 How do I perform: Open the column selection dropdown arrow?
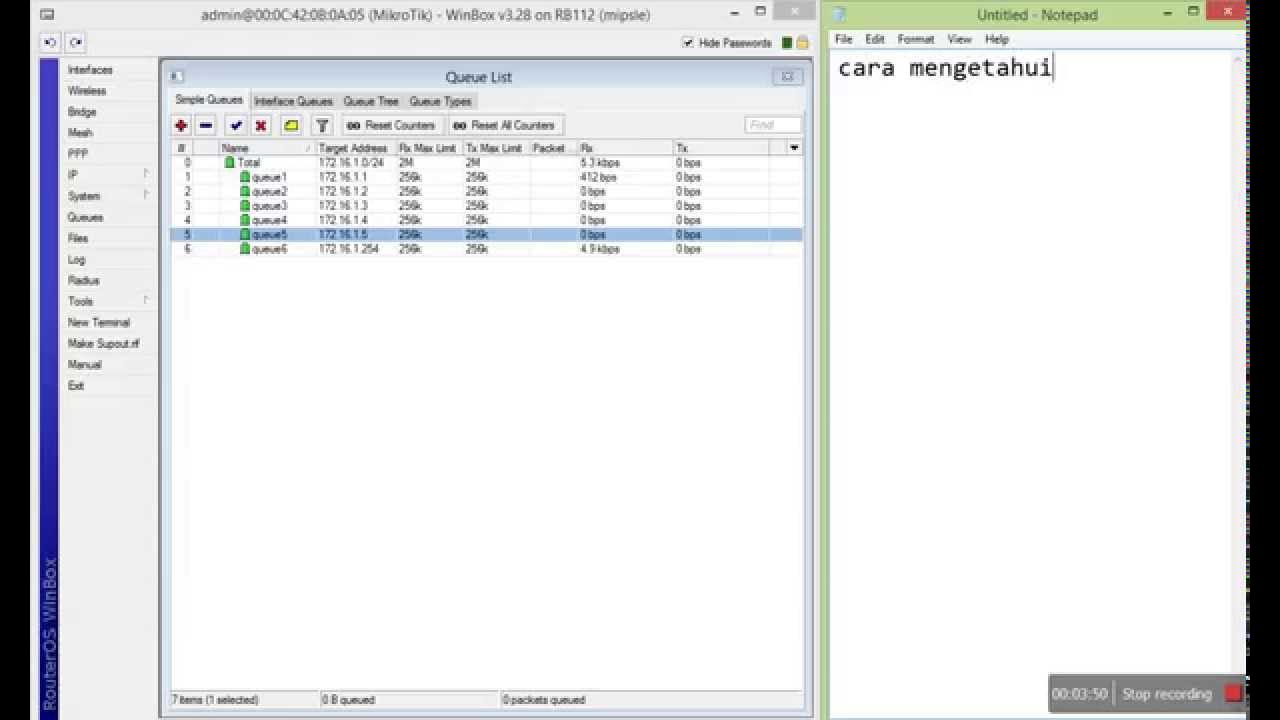794,148
